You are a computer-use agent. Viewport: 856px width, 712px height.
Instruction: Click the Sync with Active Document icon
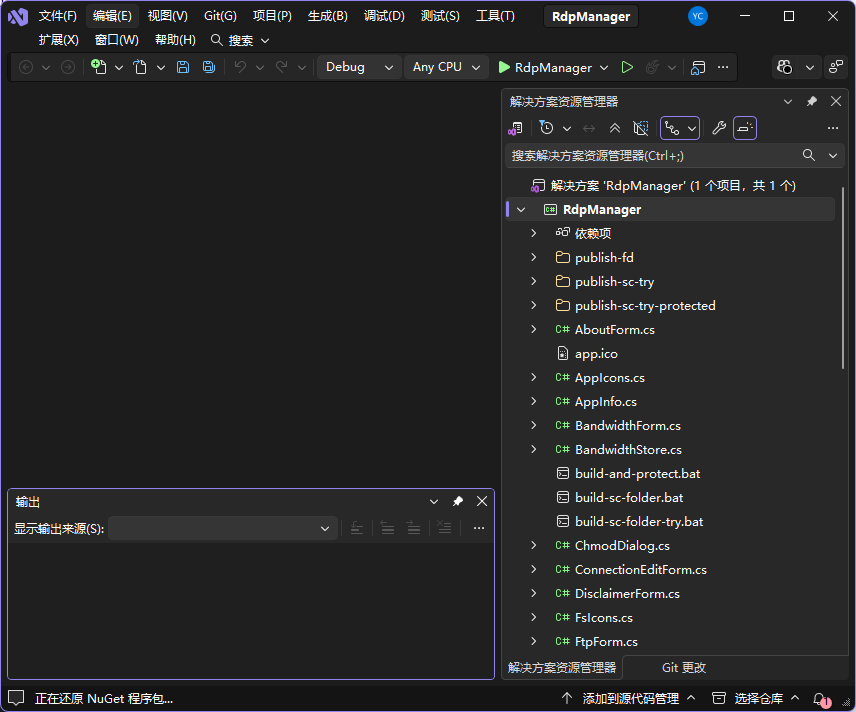pyautogui.click(x=588, y=128)
